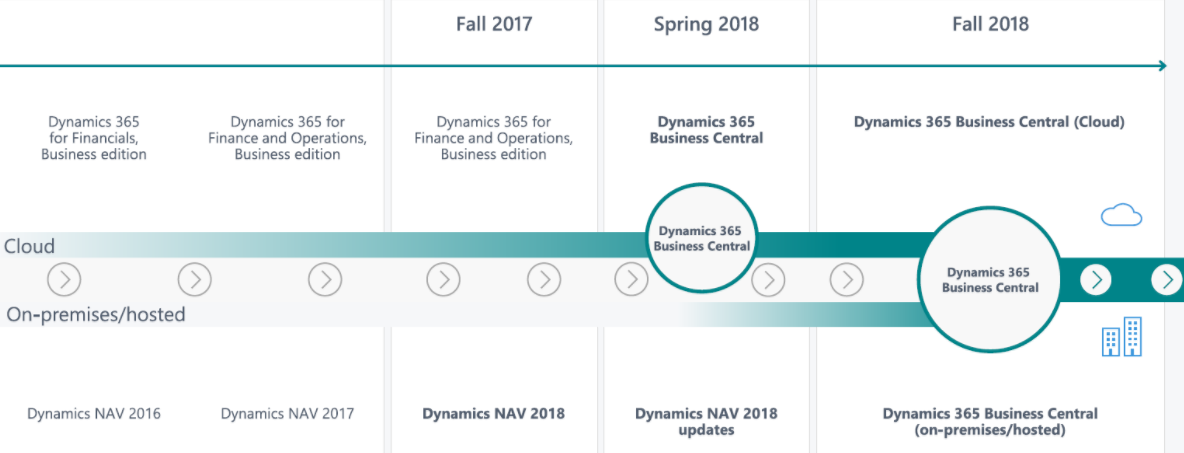Click the blue office buildings icon

[1121, 337]
